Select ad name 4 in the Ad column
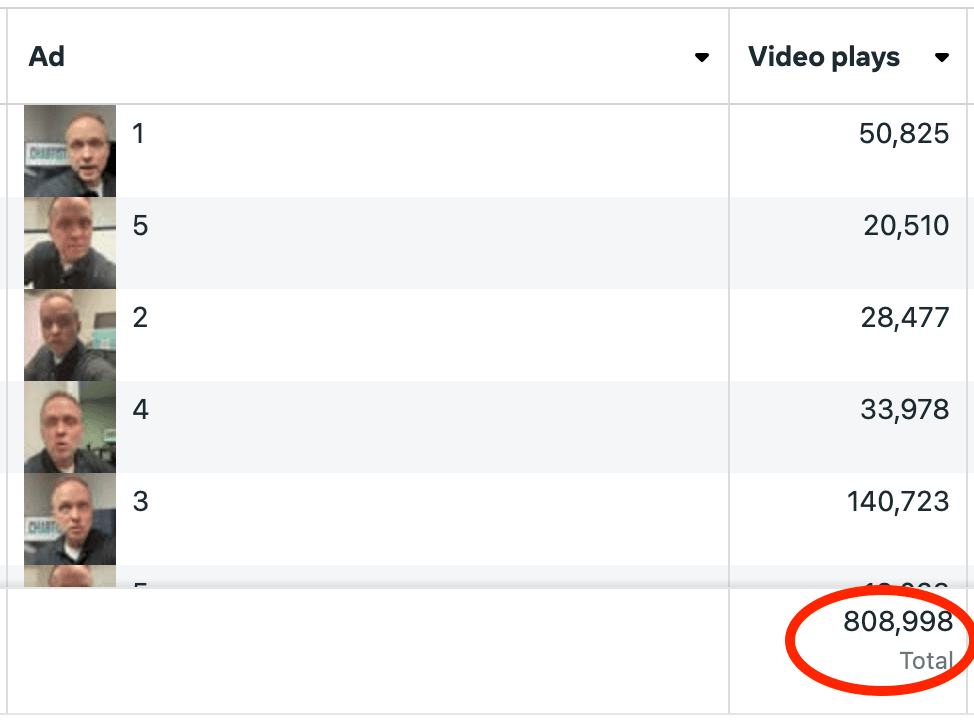This screenshot has width=974, height=720. (140, 409)
